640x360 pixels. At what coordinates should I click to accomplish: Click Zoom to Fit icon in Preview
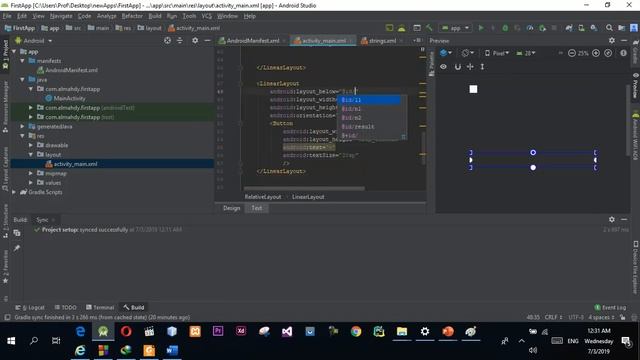click(x=608, y=53)
